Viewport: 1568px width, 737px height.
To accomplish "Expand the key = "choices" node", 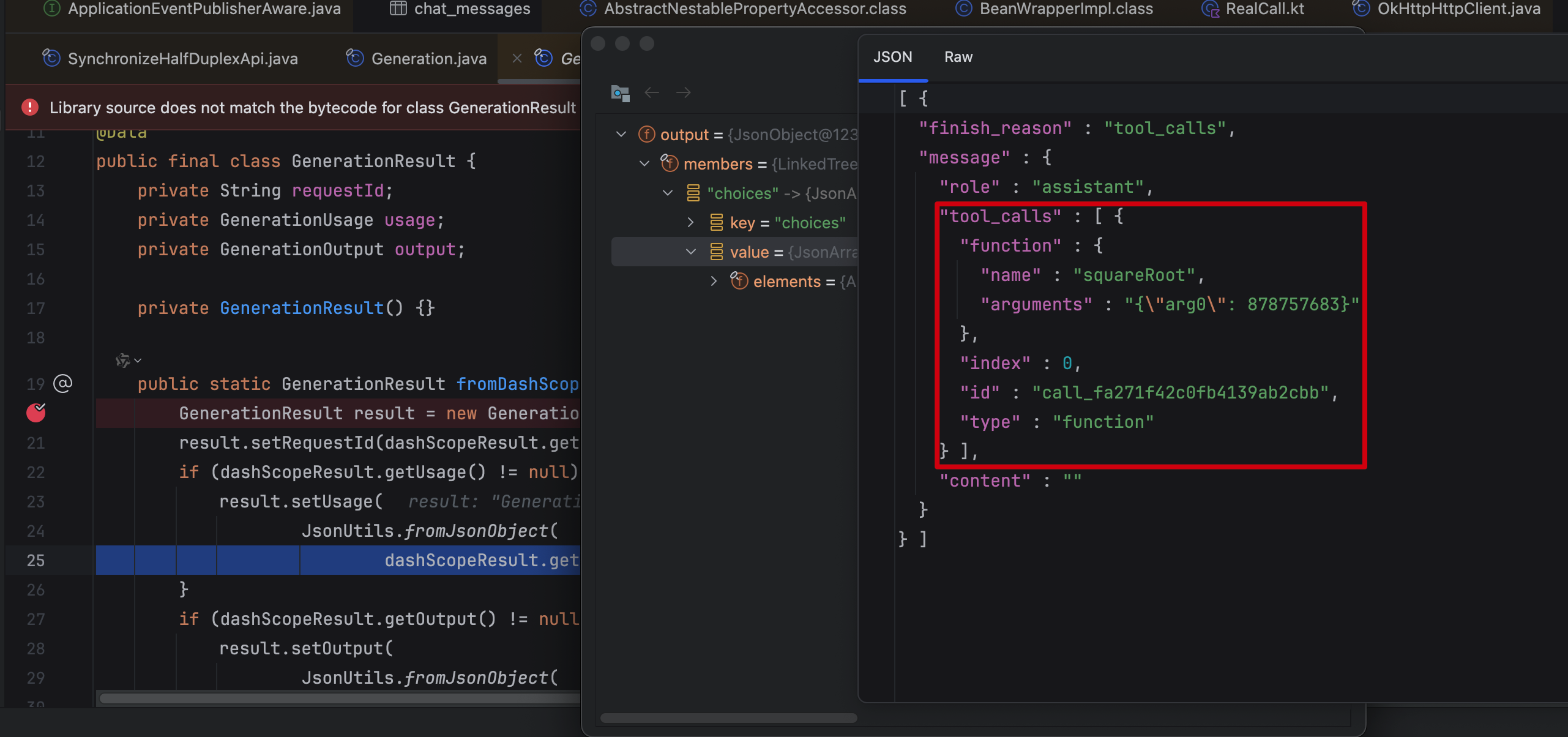I will 691,223.
